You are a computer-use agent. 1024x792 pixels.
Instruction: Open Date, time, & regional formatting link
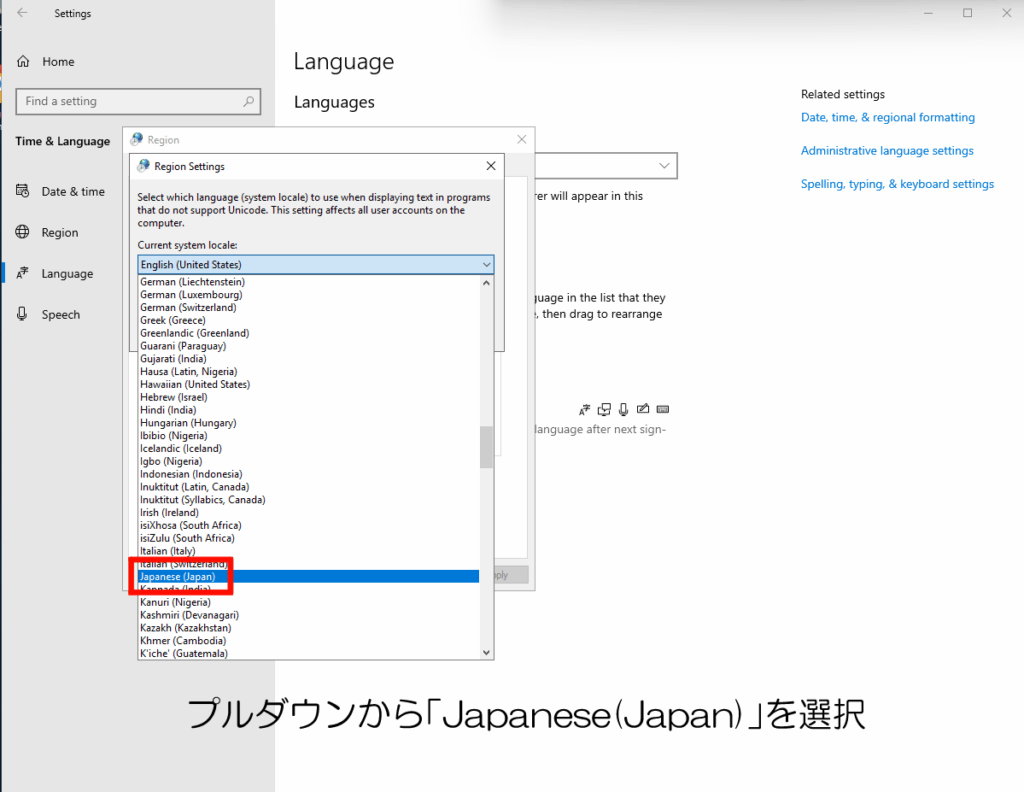click(x=887, y=118)
